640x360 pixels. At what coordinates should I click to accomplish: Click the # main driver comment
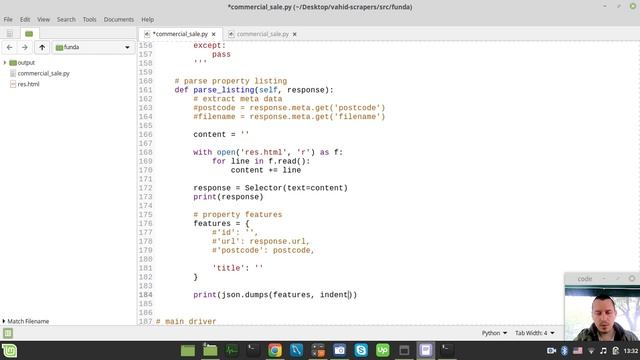(x=186, y=321)
